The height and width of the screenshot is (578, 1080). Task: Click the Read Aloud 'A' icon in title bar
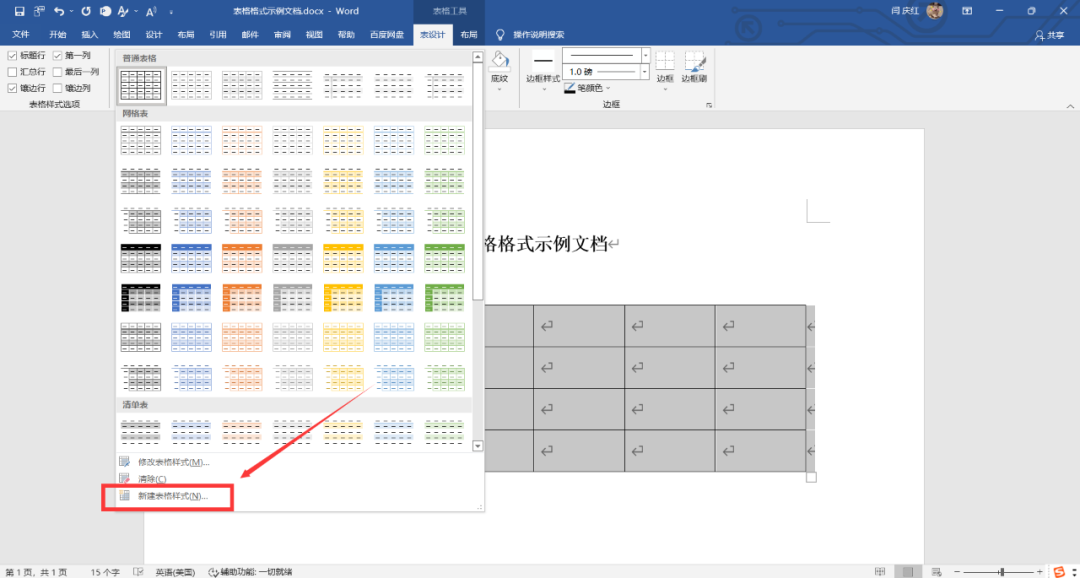point(151,11)
